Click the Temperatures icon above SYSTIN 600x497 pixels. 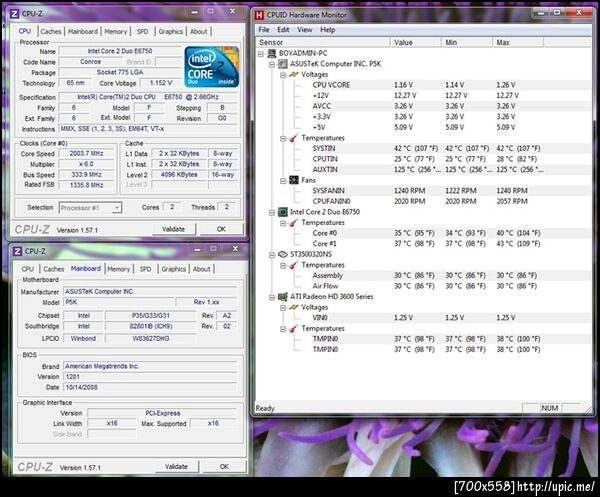pyautogui.click(x=293, y=138)
